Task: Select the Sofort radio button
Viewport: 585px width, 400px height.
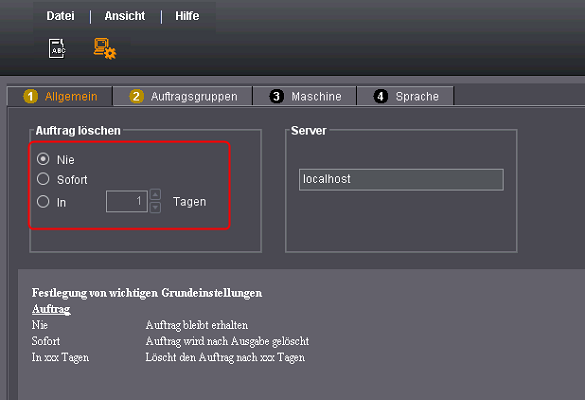Action: (43, 179)
